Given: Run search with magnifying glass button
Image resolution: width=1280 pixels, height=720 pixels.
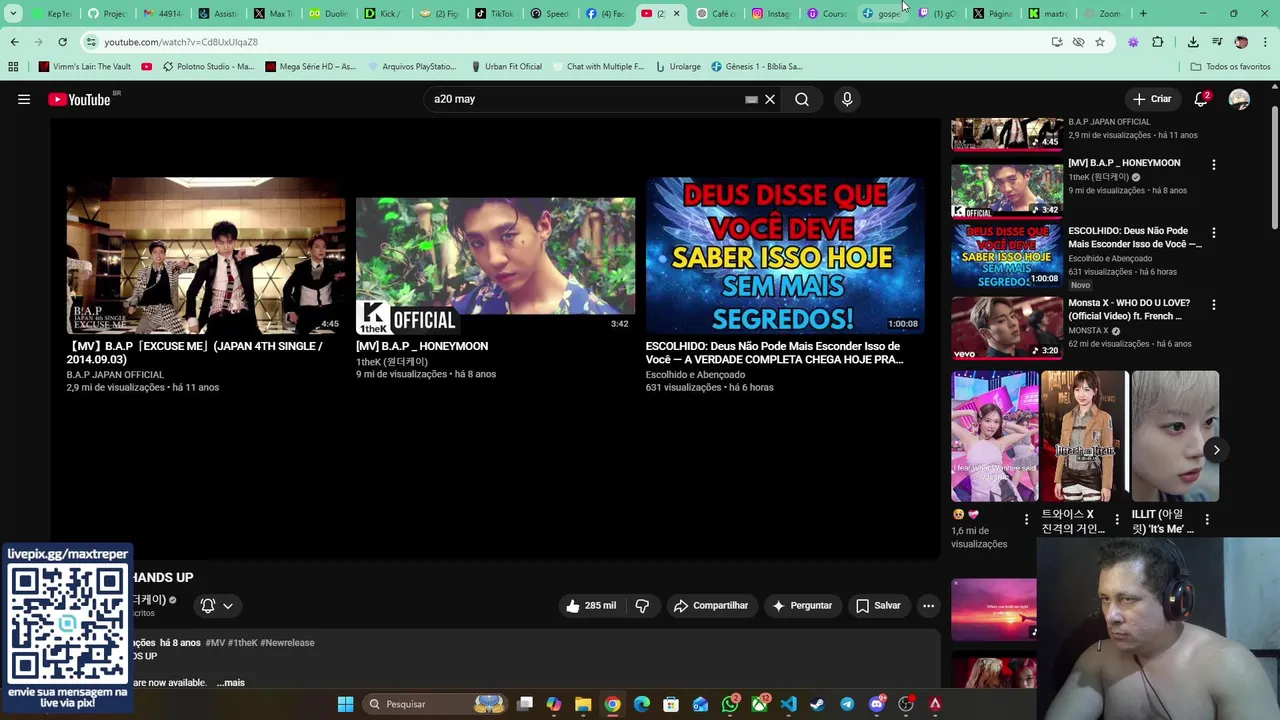Looking at the screenshot, I should point(802,99).
